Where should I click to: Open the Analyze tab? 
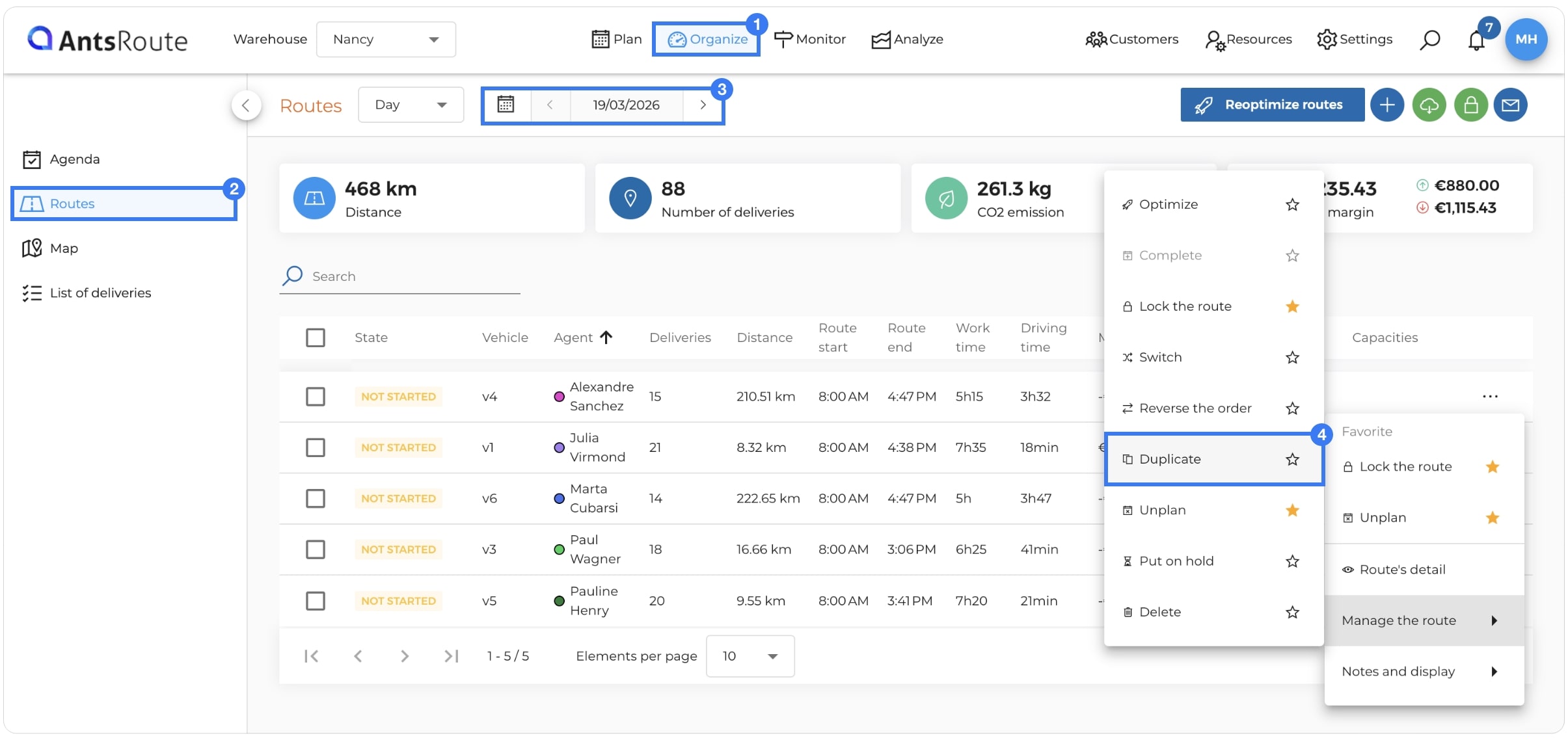tap(907, 39)
